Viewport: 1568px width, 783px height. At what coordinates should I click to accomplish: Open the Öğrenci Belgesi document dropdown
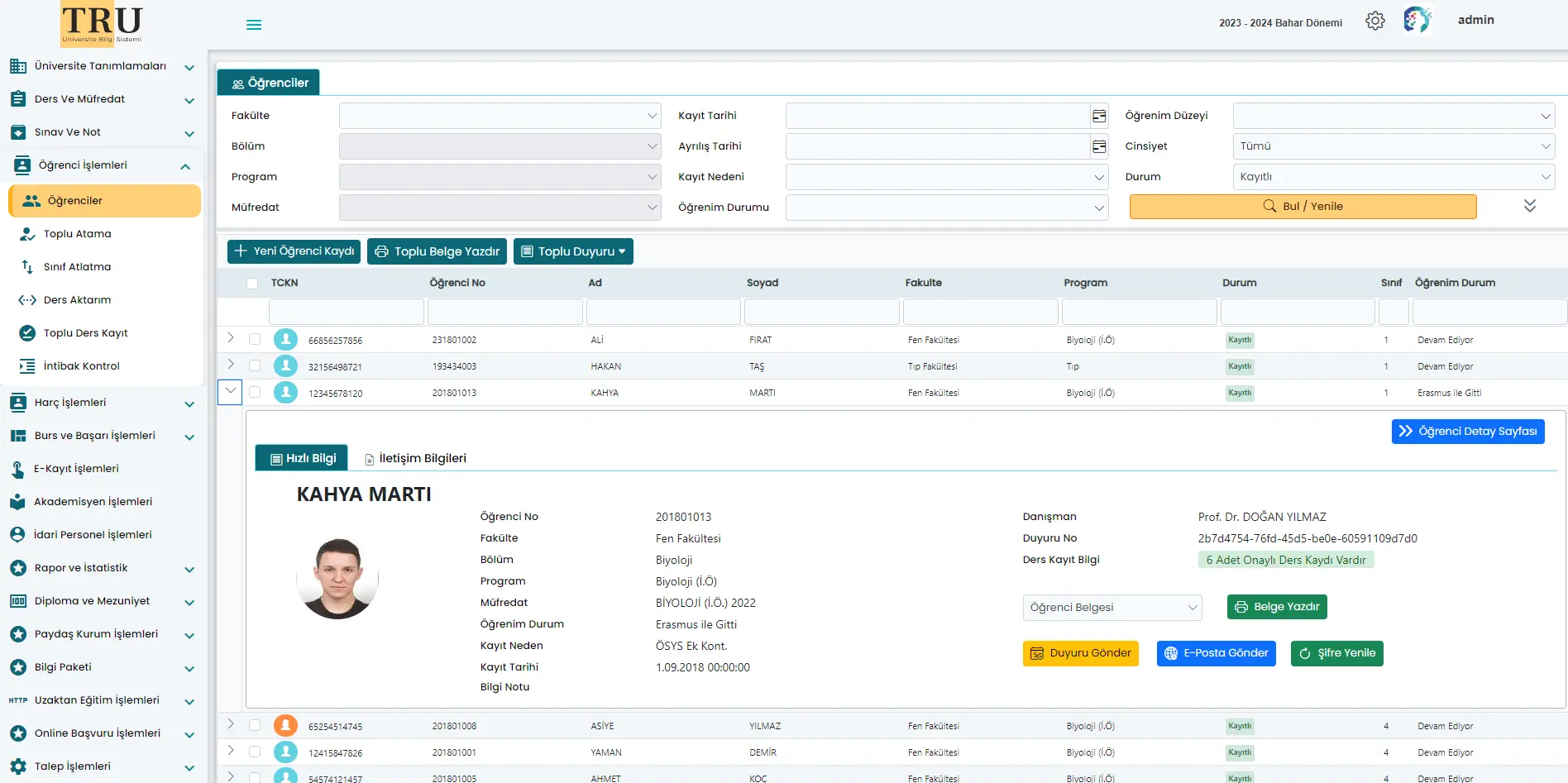(1111, 608)
